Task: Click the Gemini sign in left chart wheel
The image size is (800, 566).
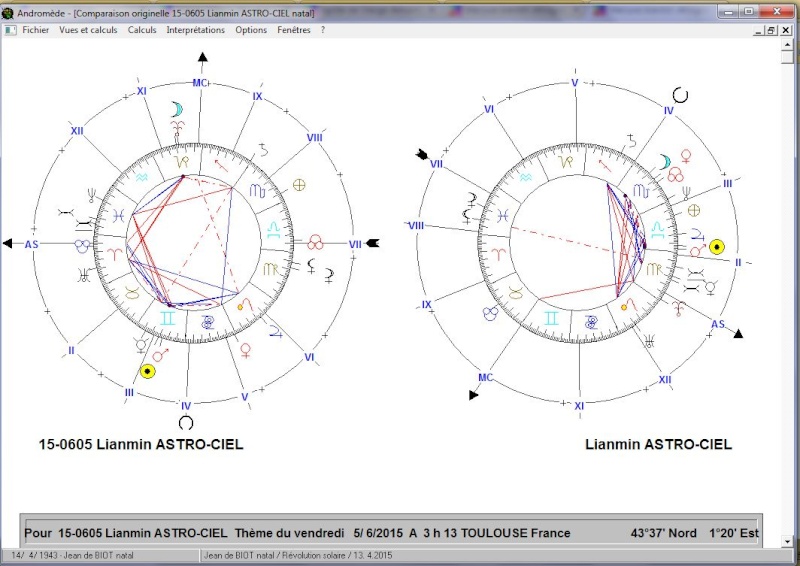Action: (x=167, y=318)
